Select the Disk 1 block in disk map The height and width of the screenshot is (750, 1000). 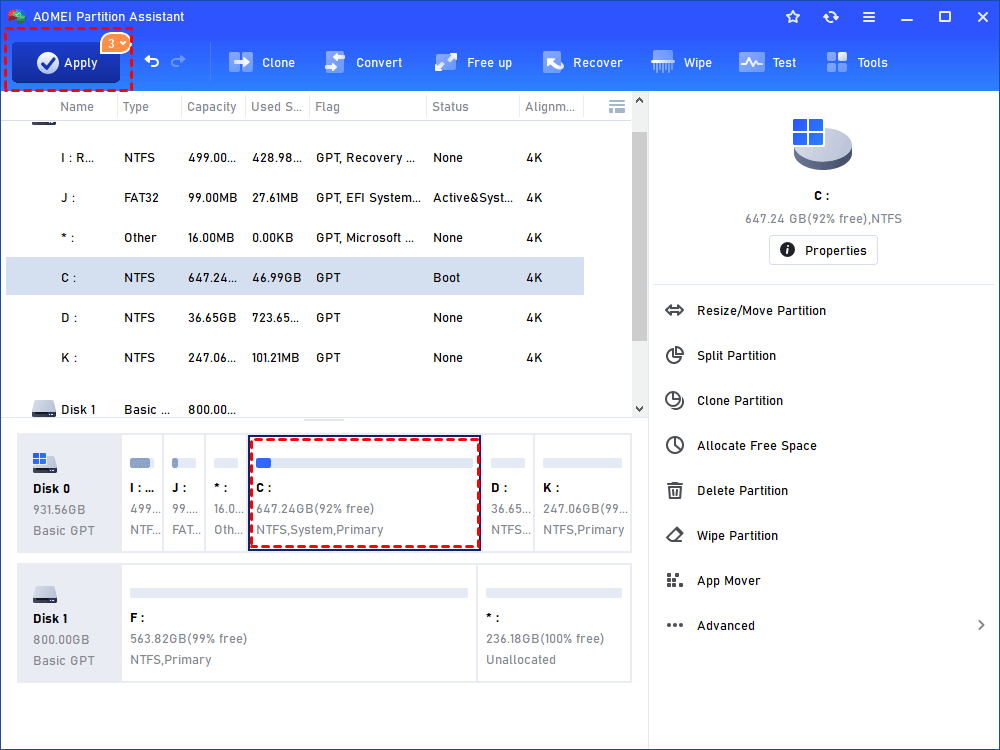[69, 623]
